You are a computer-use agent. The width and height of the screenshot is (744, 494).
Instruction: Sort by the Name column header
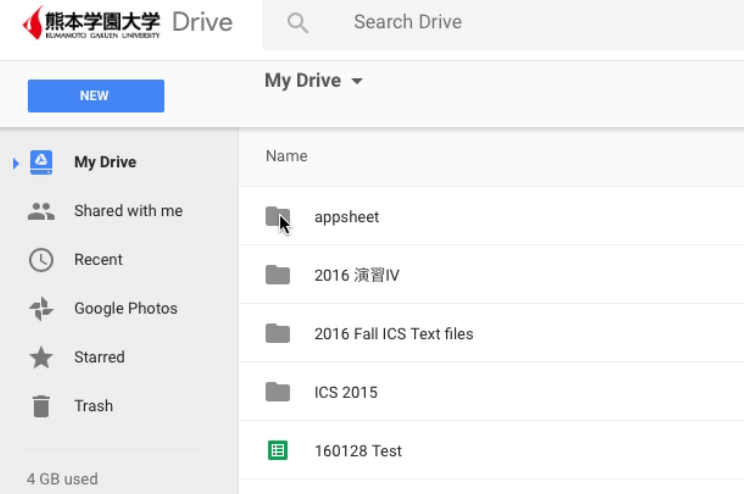click(x=286, y=156)
